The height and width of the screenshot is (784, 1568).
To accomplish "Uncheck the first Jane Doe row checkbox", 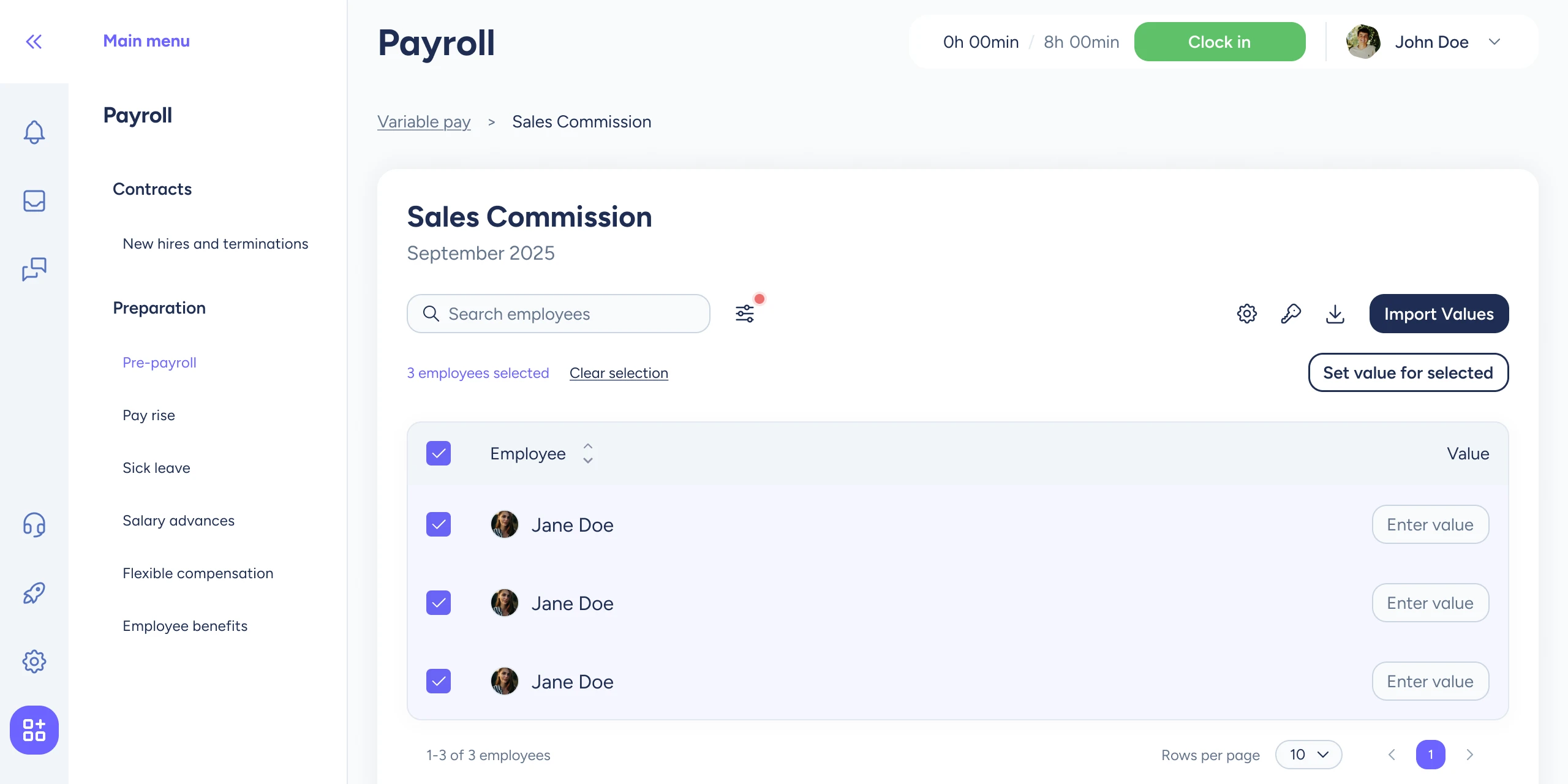I will (439, 524).
